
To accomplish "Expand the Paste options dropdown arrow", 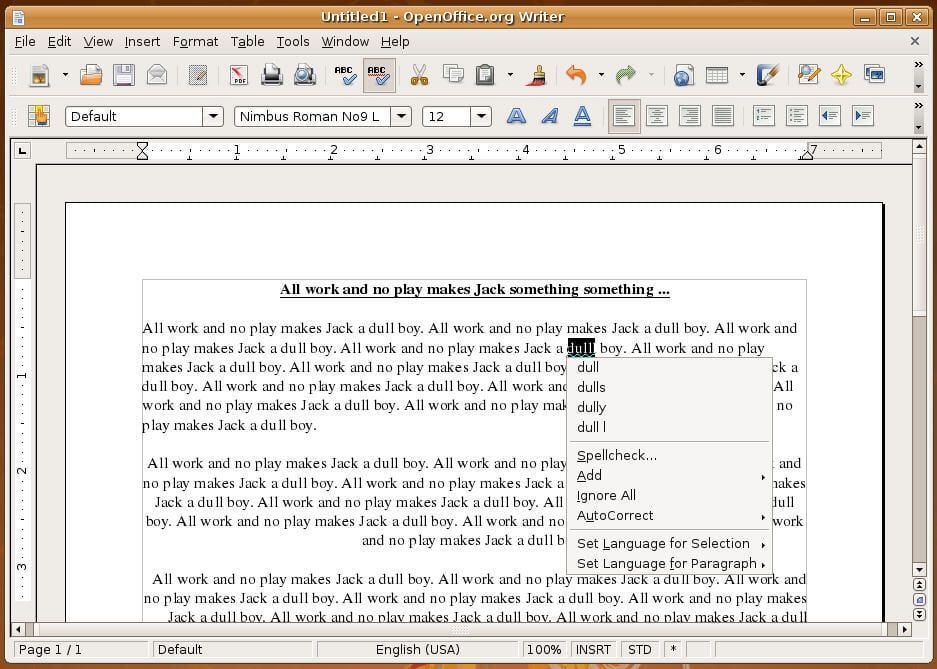I will coord(510,75).
